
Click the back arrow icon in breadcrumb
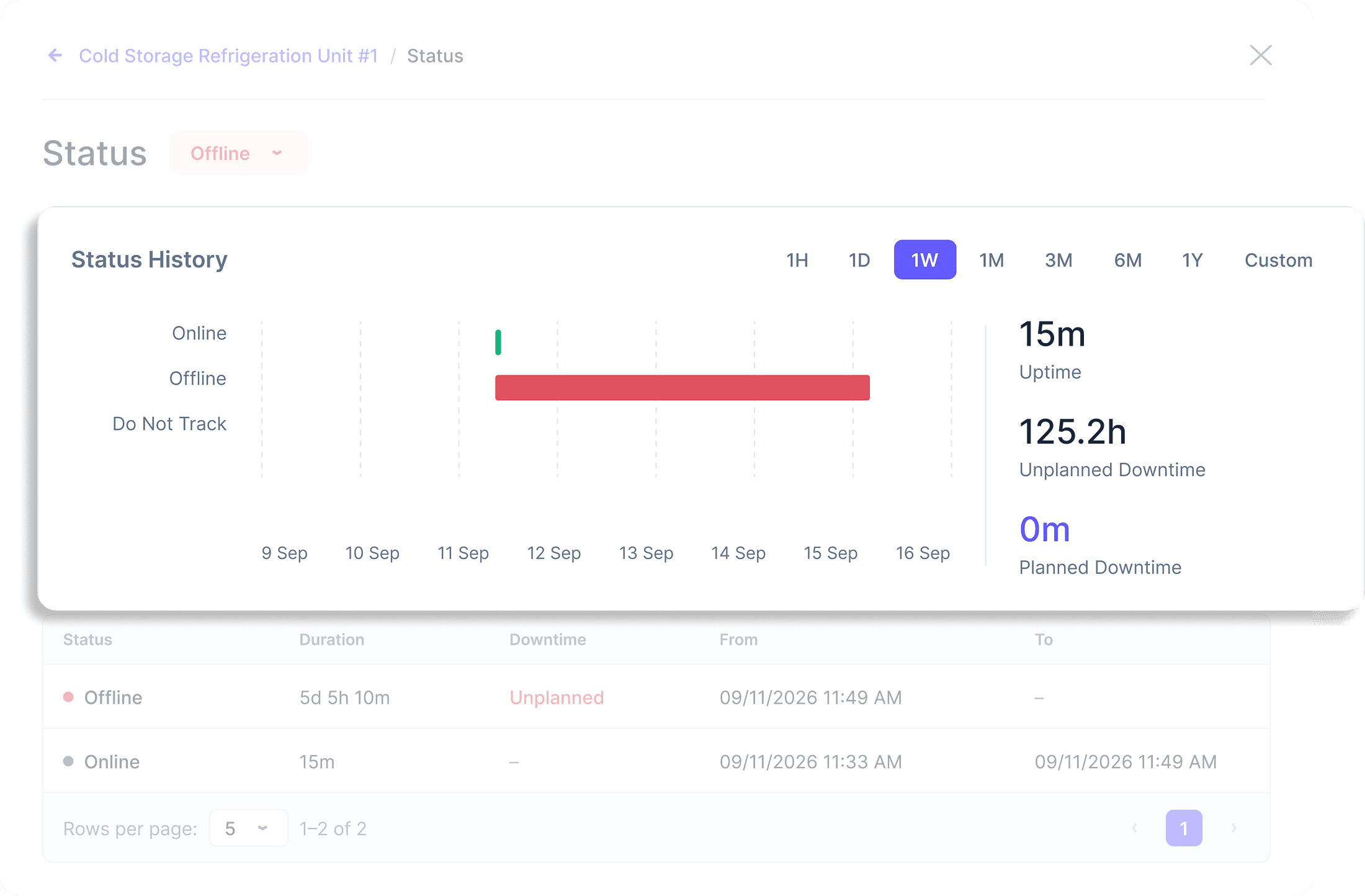(x=55, y=56)
